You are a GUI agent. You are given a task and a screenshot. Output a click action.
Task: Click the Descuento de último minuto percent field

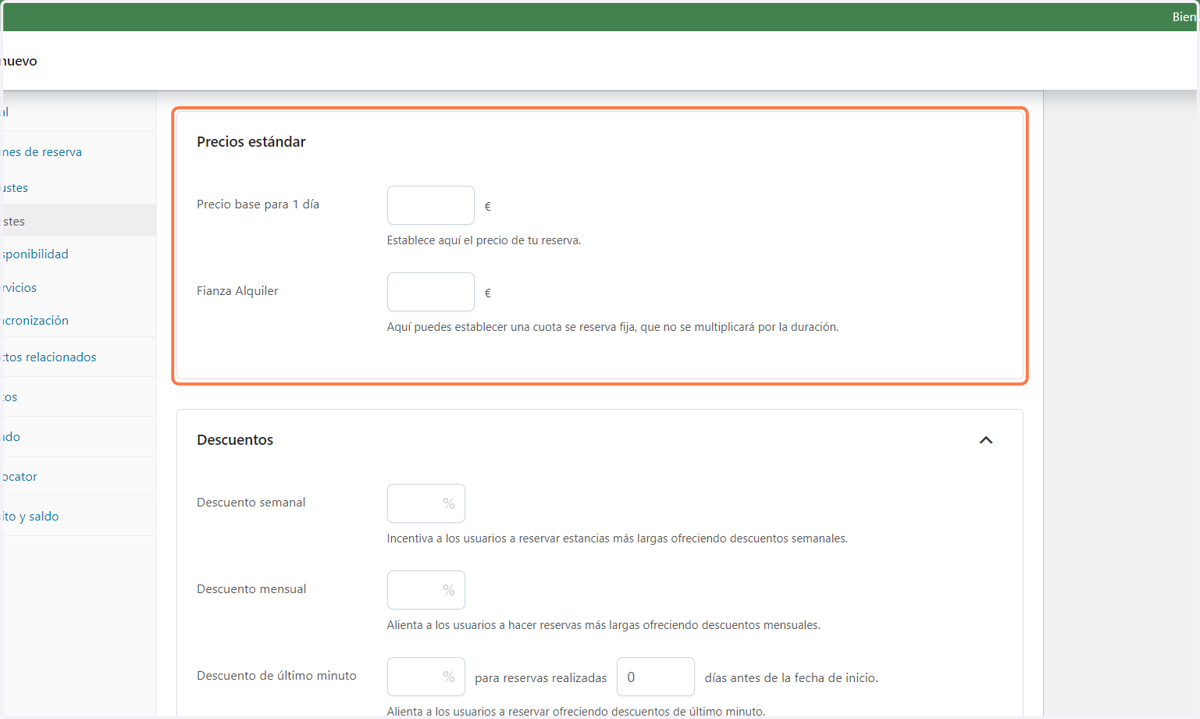click(x=426, y=677)
